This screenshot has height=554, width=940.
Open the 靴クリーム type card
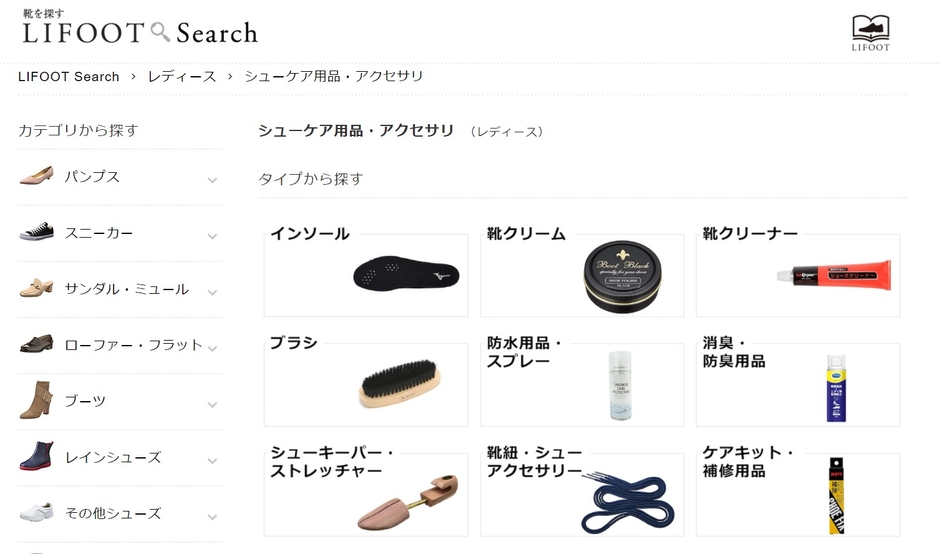click(582, 272)
